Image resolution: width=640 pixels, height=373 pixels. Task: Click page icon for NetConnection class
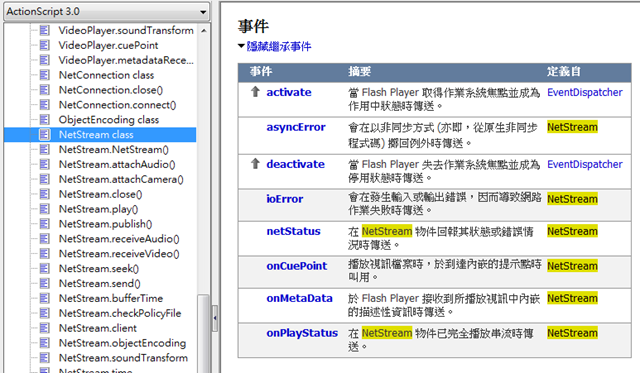pos(44,75)
